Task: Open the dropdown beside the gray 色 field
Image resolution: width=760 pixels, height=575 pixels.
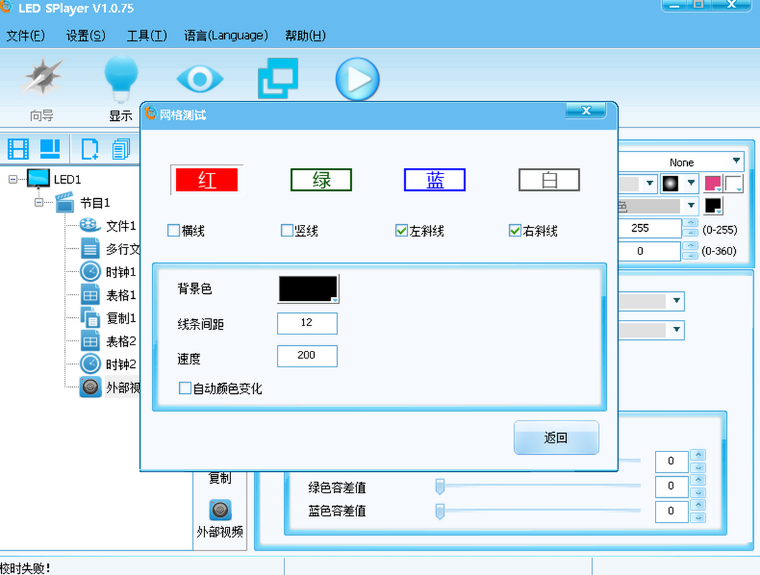Action: [692, 206]
